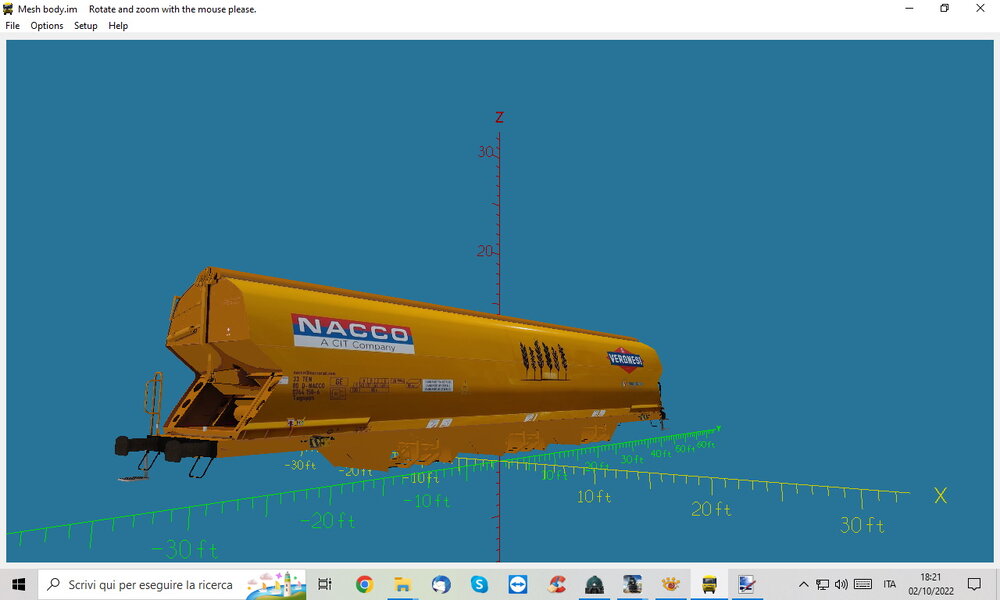
Task: Open Task View from taskbar
Action: (x=325, y=584)
